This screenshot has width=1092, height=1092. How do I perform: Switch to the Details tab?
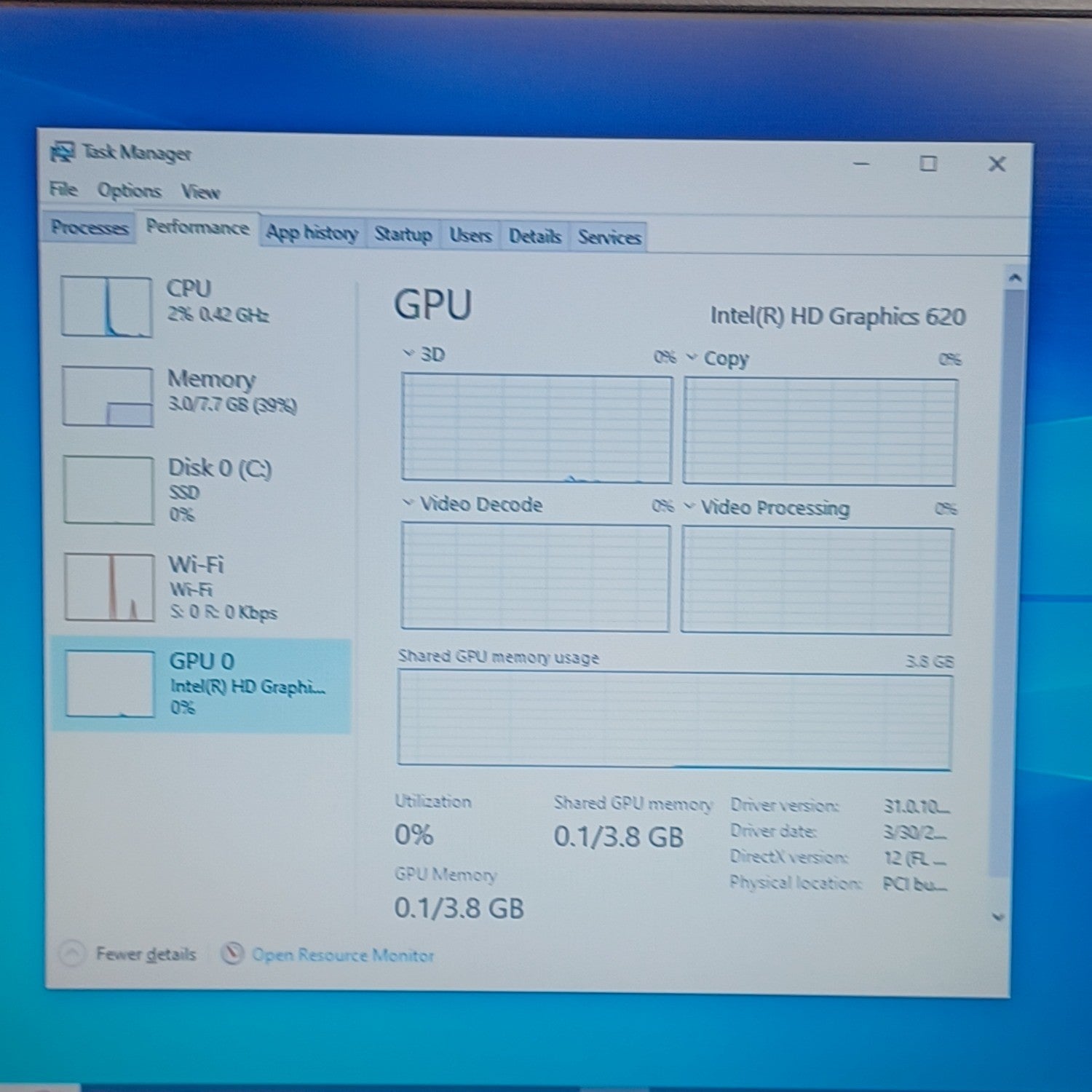pos(535,236)
